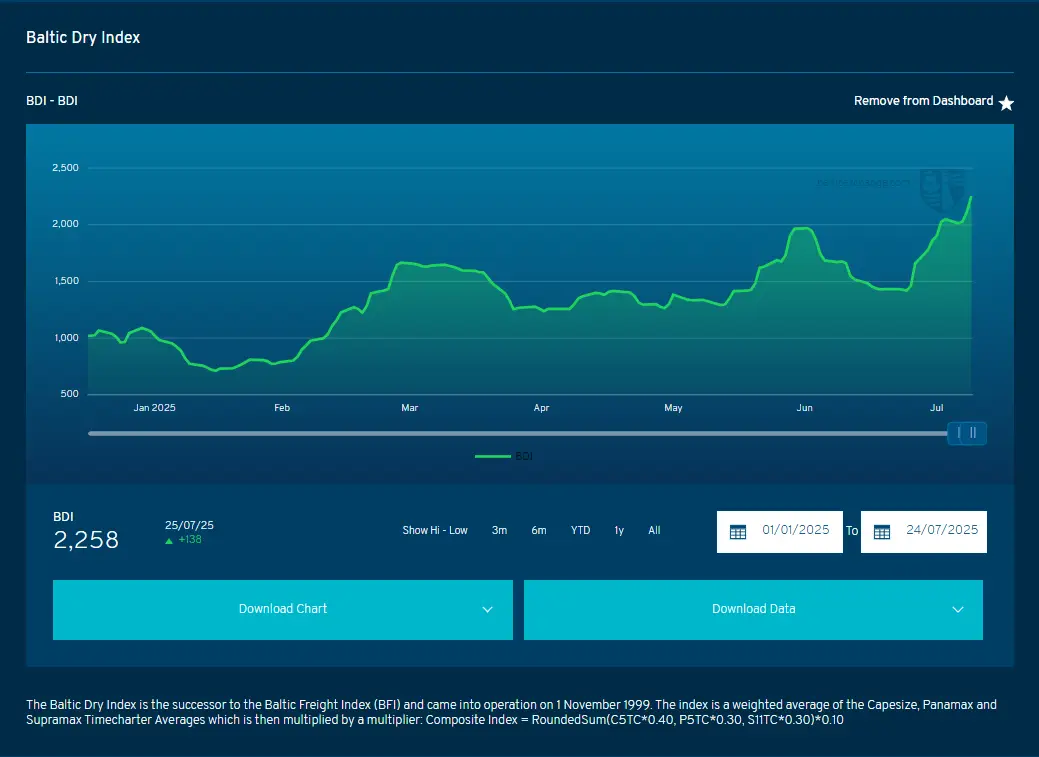Switch to the 6m time range
The image size is (1039, 757).
[x=539, y=531]
